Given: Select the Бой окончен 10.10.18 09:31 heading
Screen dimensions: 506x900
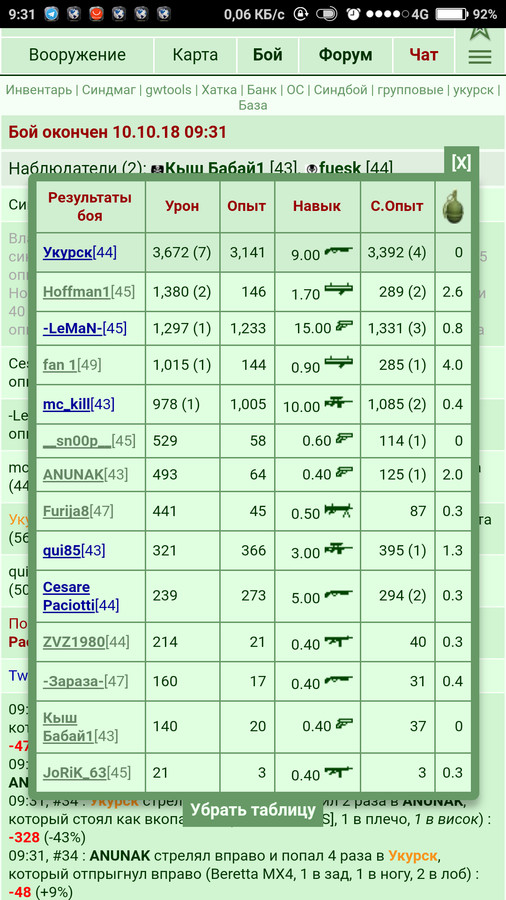Looking at the screenshot, I should coord(117,133).
